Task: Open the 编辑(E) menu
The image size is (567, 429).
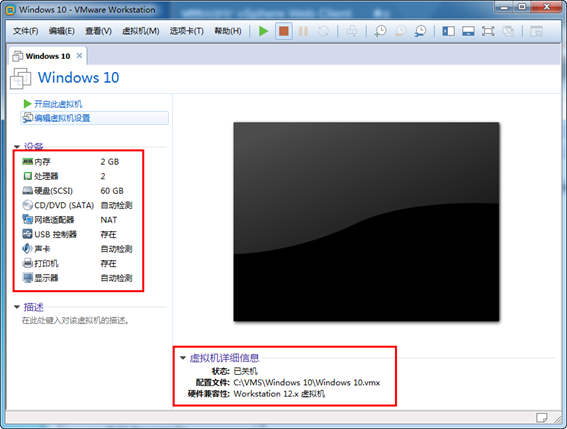Action: 62,31
